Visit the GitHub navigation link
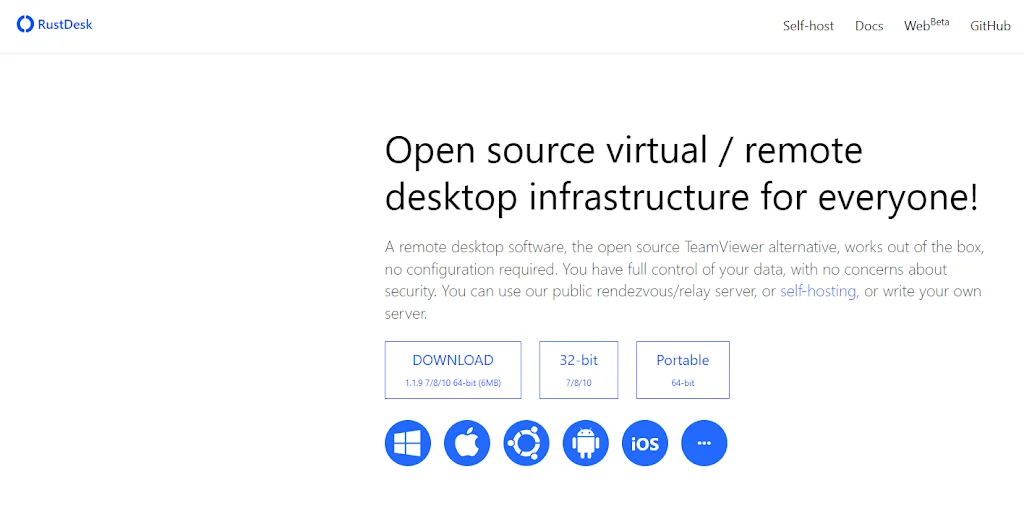Screen dimensions: 1024x532 point(990,25)
